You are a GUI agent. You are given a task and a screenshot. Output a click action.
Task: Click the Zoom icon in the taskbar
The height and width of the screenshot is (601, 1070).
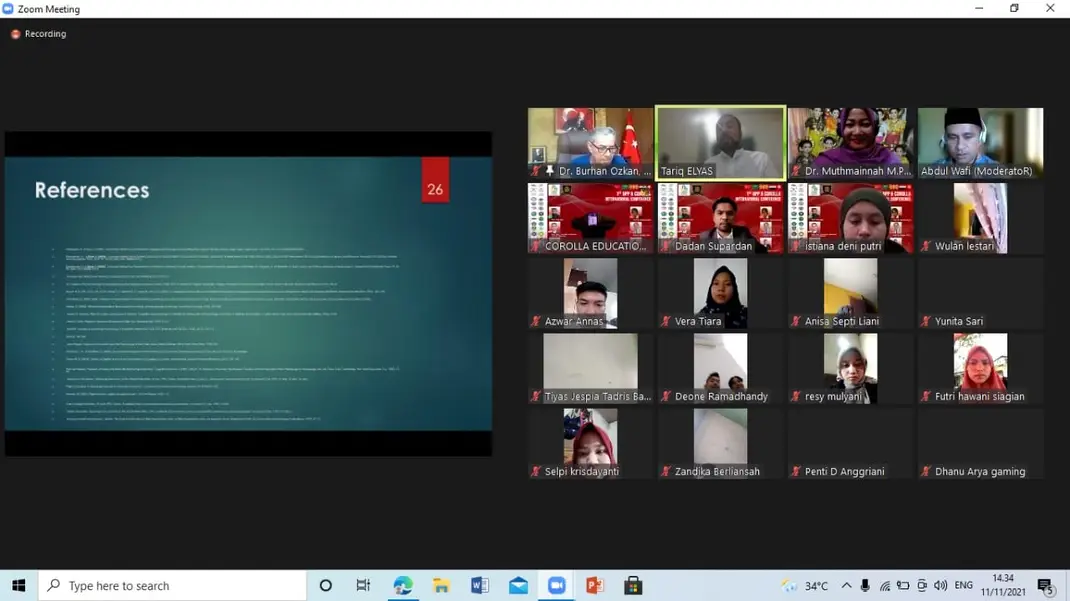(556, 586)
